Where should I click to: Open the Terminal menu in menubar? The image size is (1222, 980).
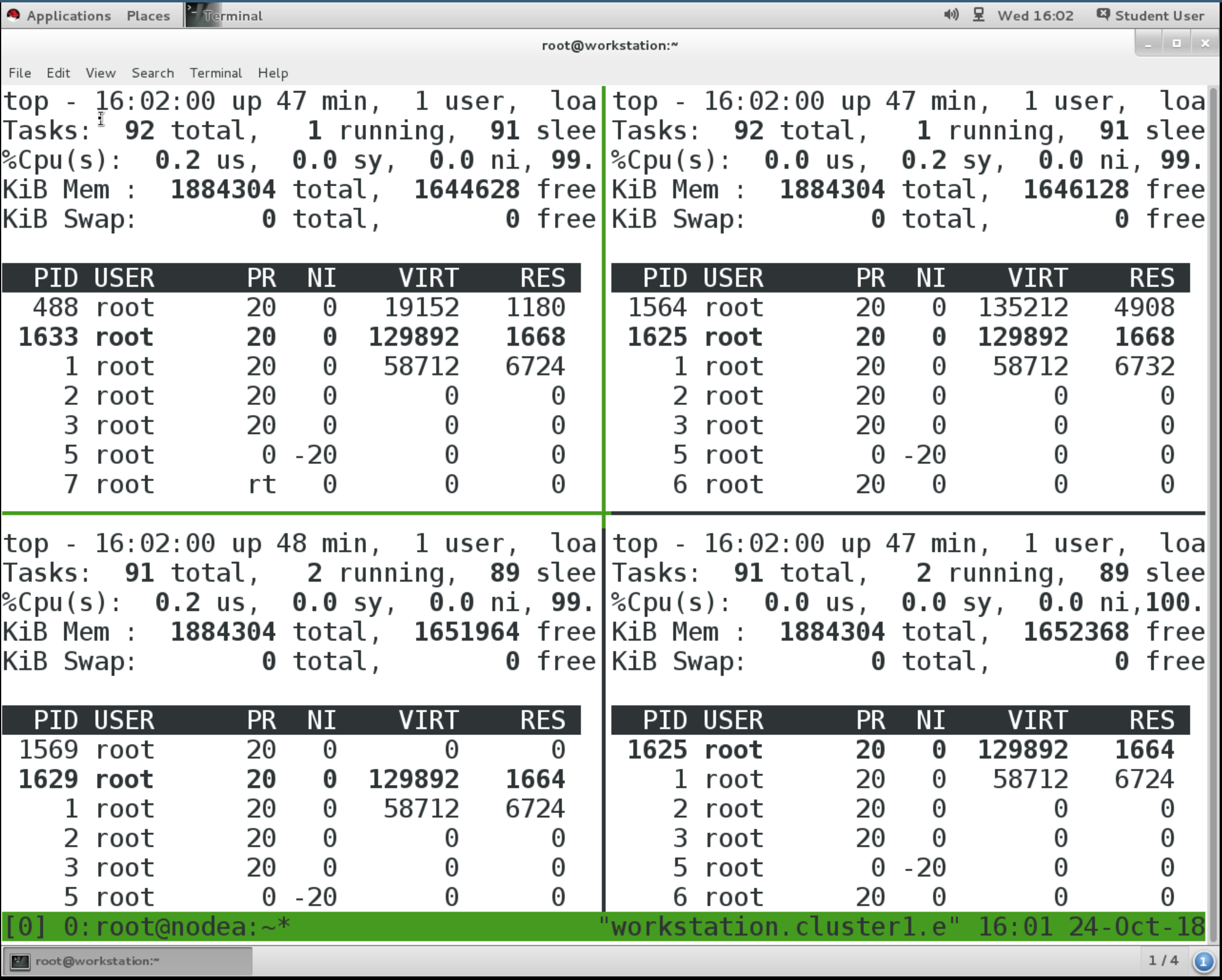pos(215,73)
